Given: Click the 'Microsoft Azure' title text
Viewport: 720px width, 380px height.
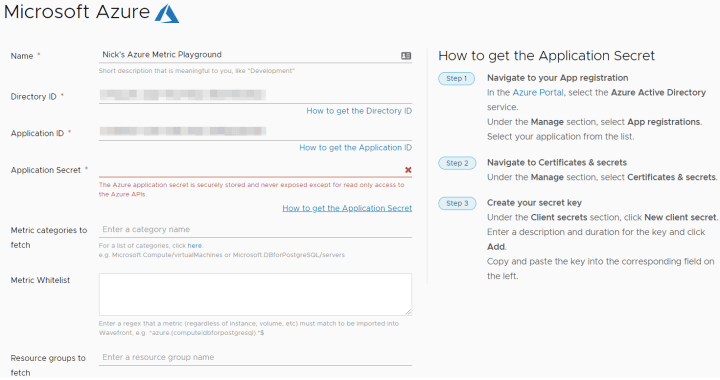Looking at the screenshot, I should pos(77,12).
